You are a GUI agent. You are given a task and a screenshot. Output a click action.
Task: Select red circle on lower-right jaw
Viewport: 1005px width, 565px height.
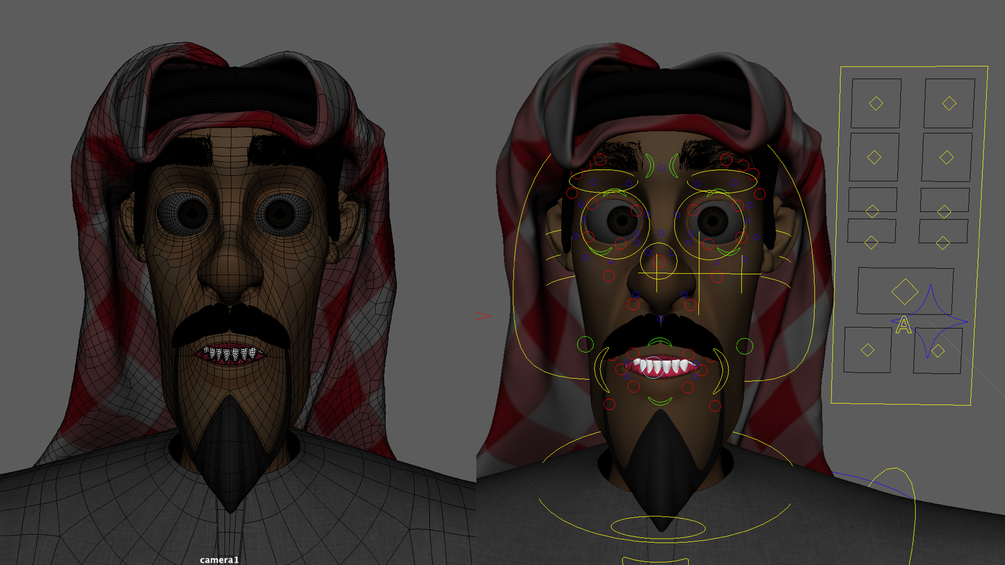click(x=715, y=405)
